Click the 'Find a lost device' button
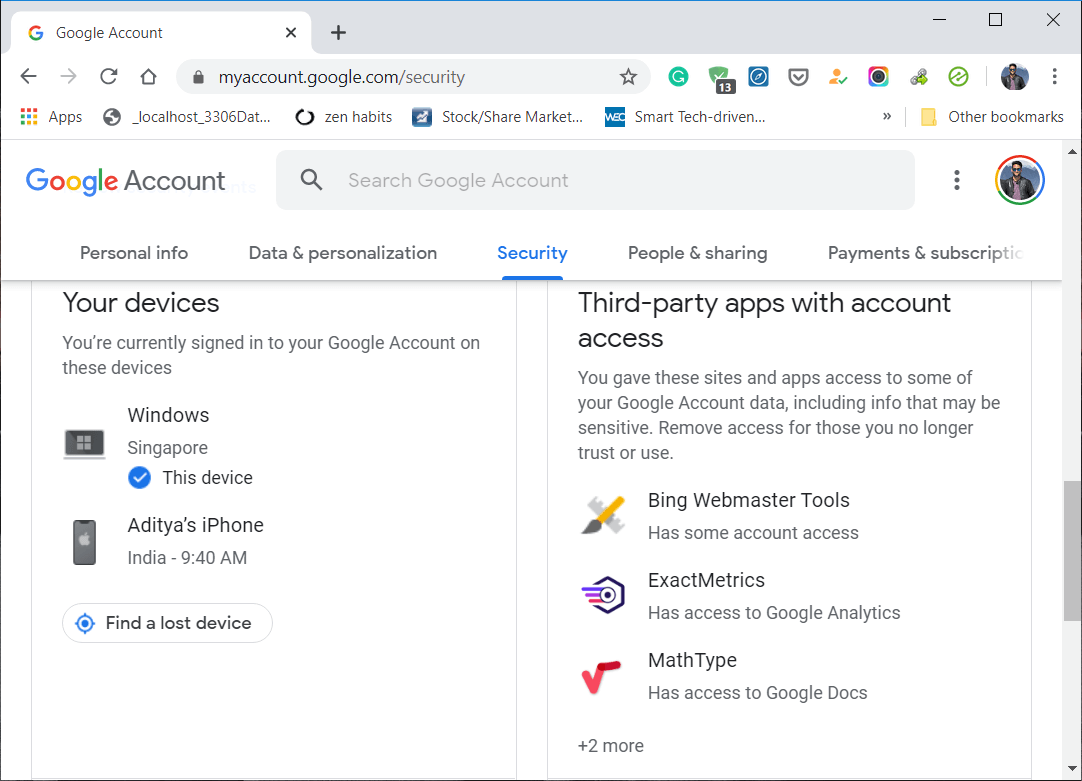This screenshot has height=781, width=1082. pos(166,622)
